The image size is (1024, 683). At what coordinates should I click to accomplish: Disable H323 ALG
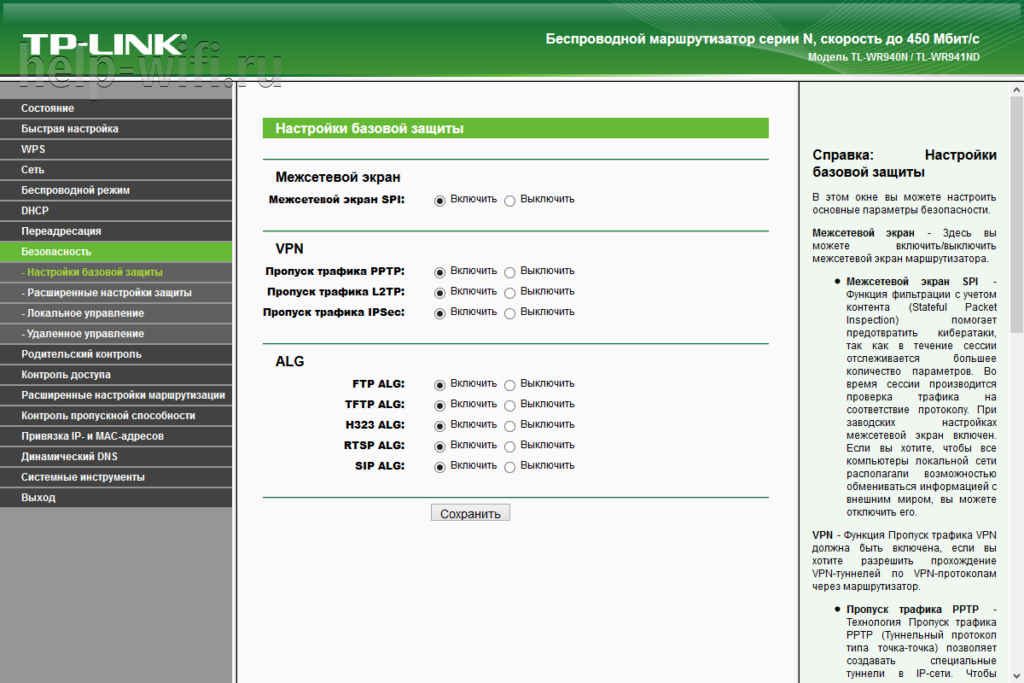pyautogui.click(x=510, y=426)
